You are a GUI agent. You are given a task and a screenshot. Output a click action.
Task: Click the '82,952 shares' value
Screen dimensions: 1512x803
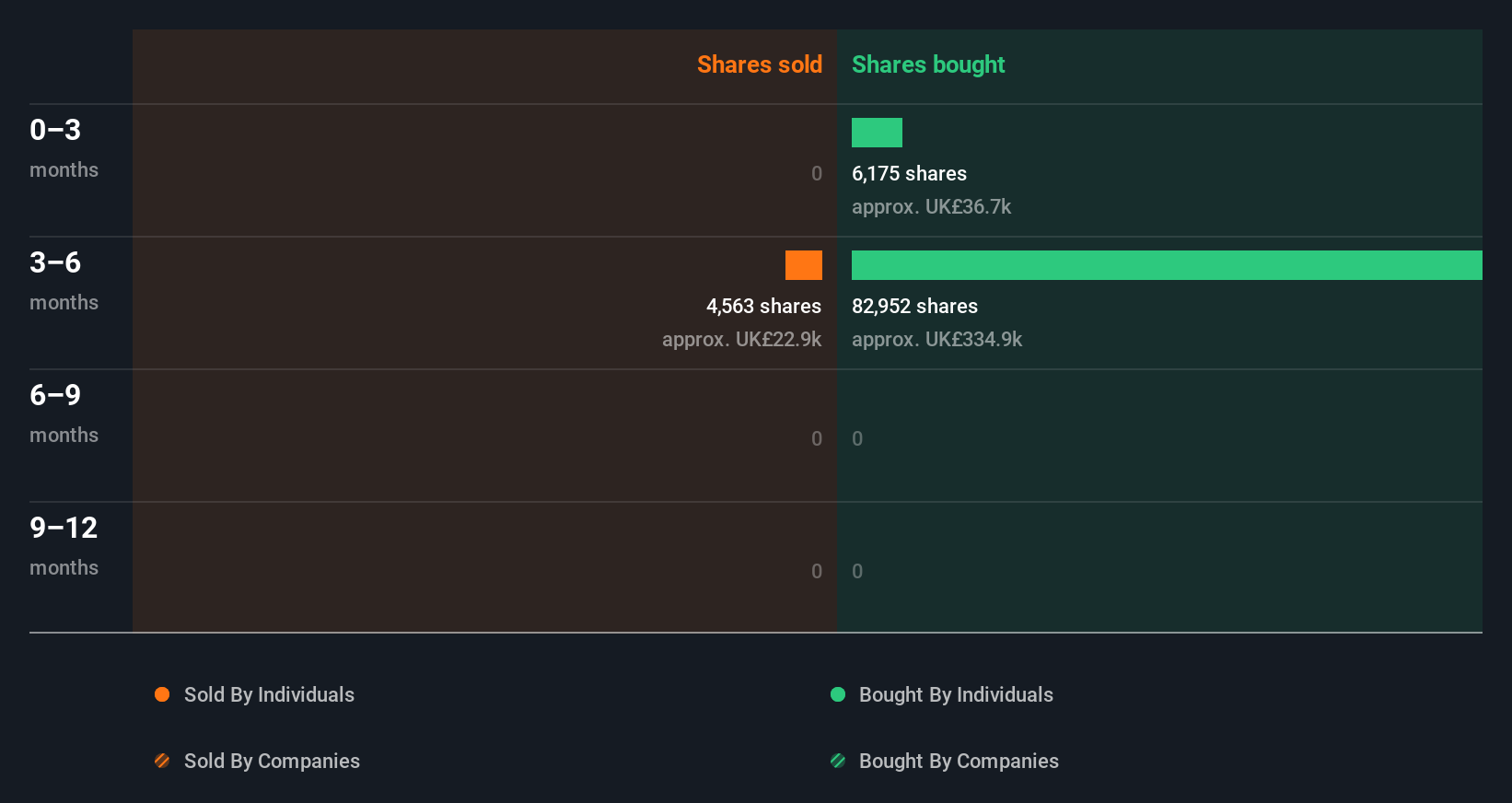coord(914,306)
